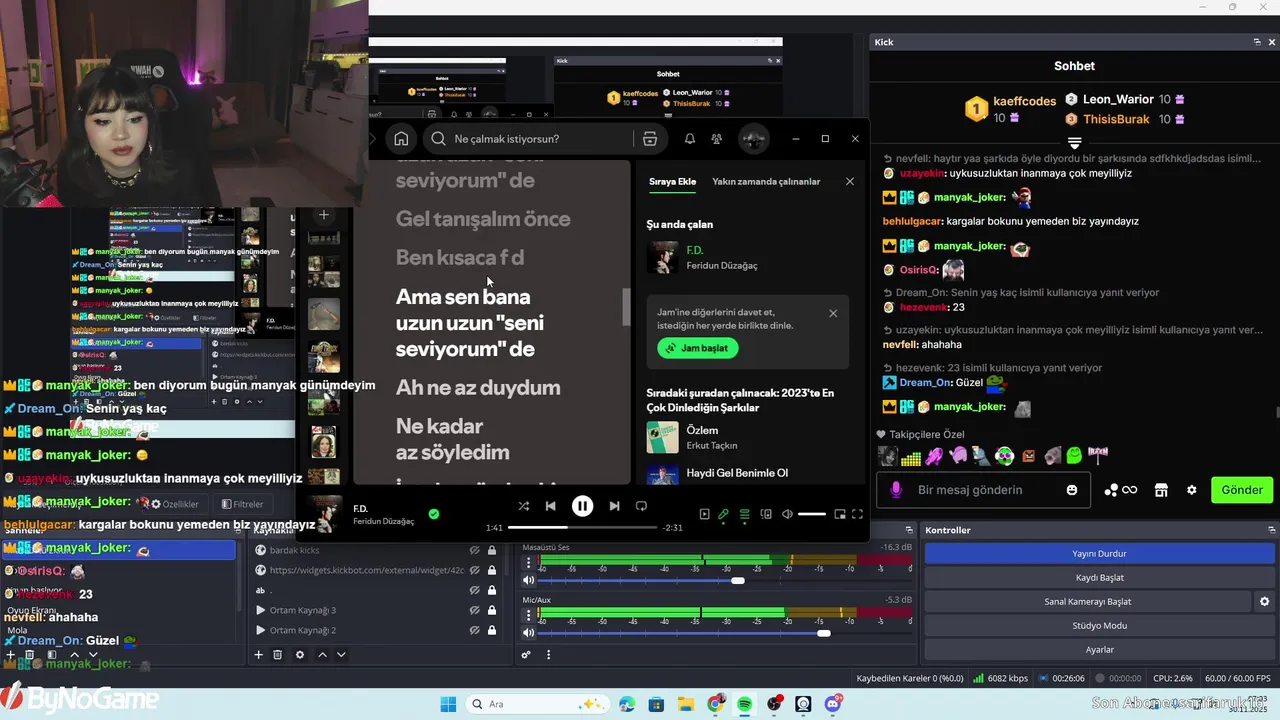Toggle Spotify lyrics microphone icon
The image size is (1280, 720).
coord(723,515)
